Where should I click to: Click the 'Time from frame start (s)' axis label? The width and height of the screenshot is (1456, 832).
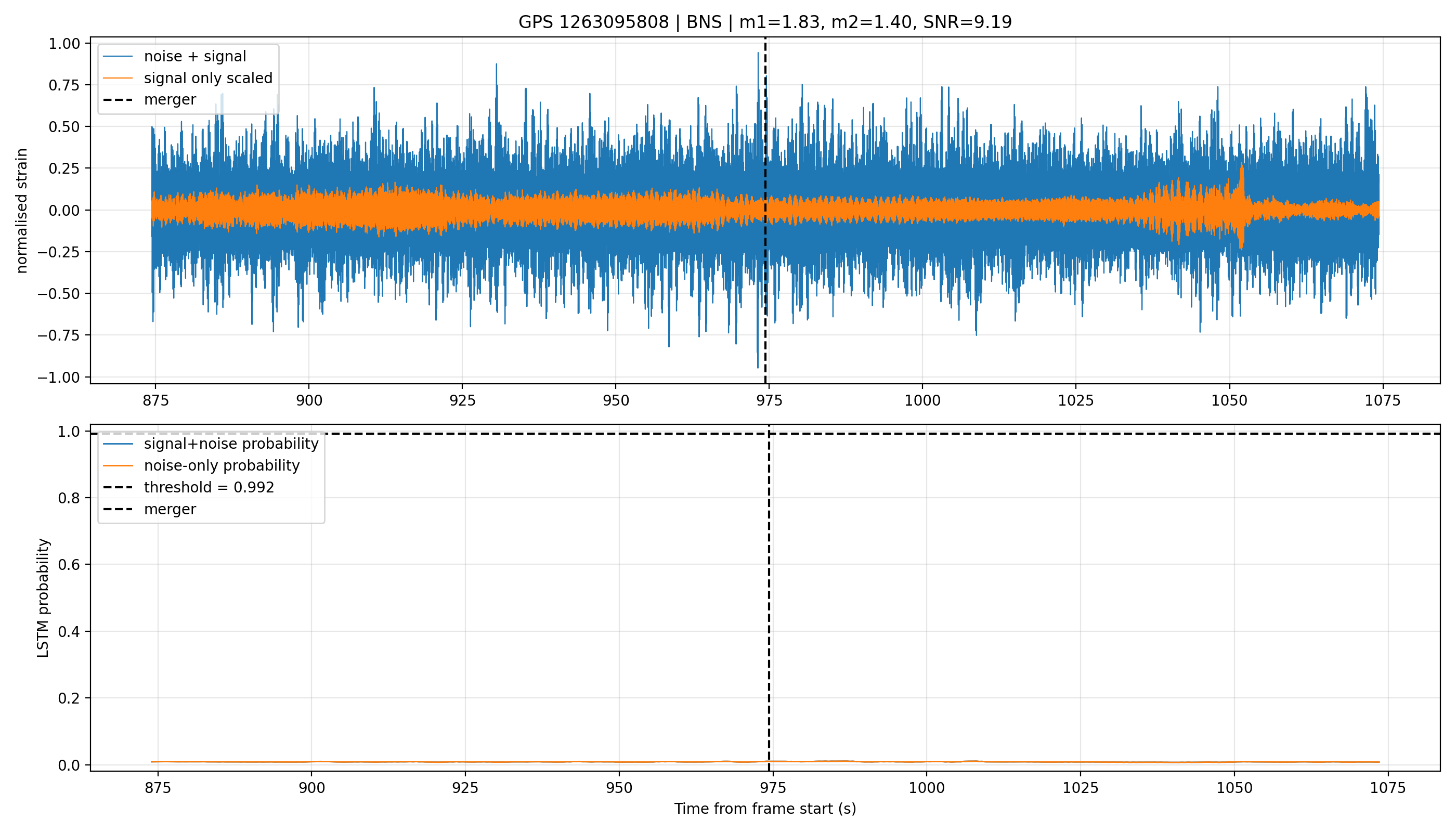pos(765,809)
